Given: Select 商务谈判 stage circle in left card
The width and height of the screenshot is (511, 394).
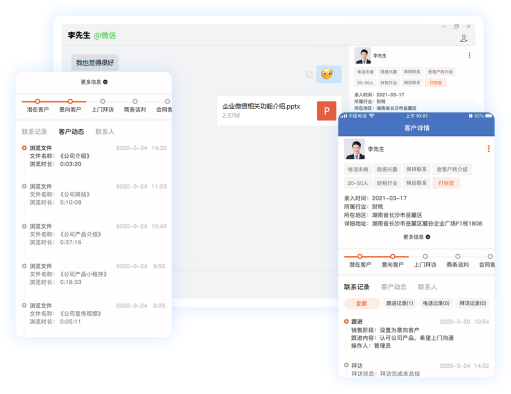Looking at the screenshot, I should click(x=135, y=101).
